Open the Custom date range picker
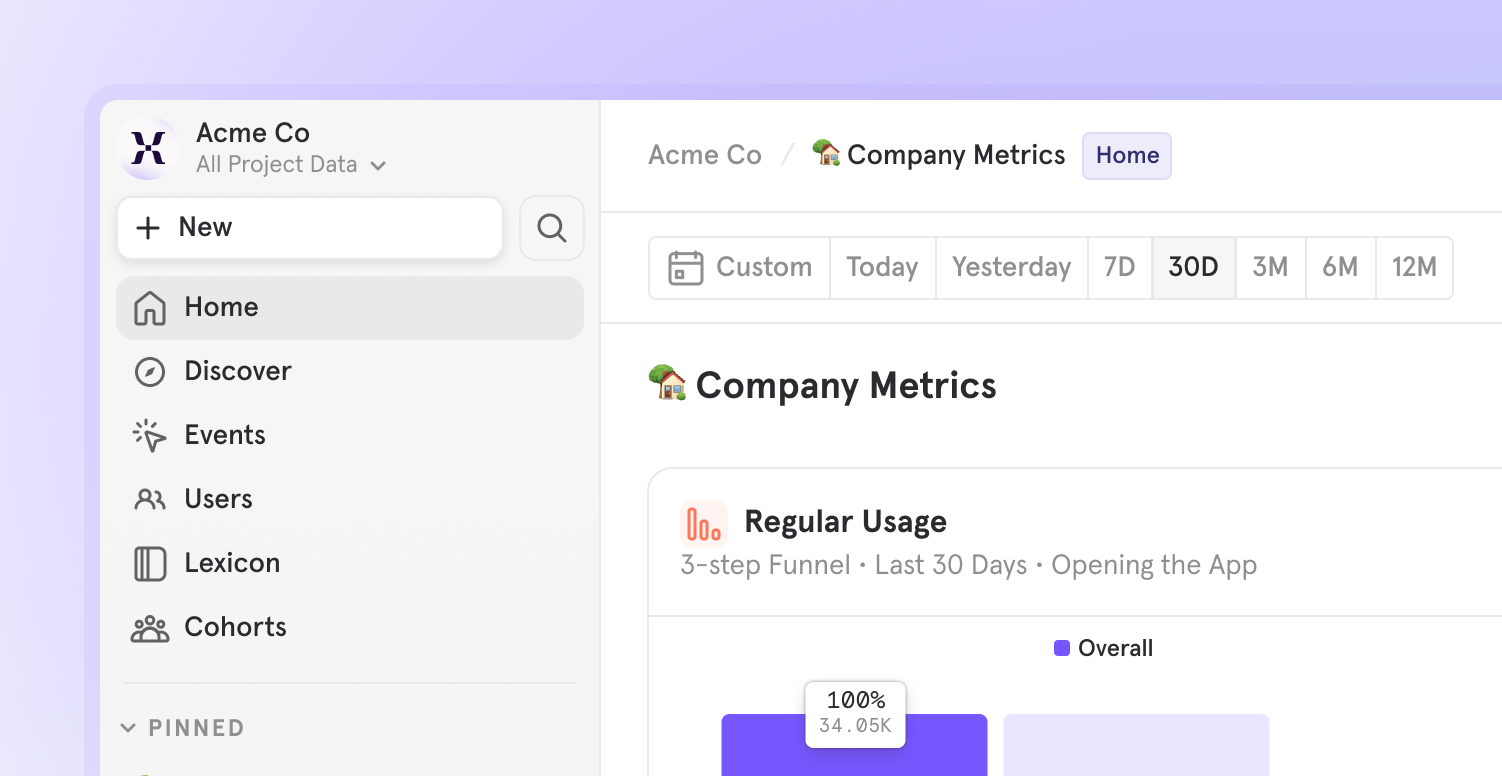Screen dimensions: 1502x776 (740, 268)
